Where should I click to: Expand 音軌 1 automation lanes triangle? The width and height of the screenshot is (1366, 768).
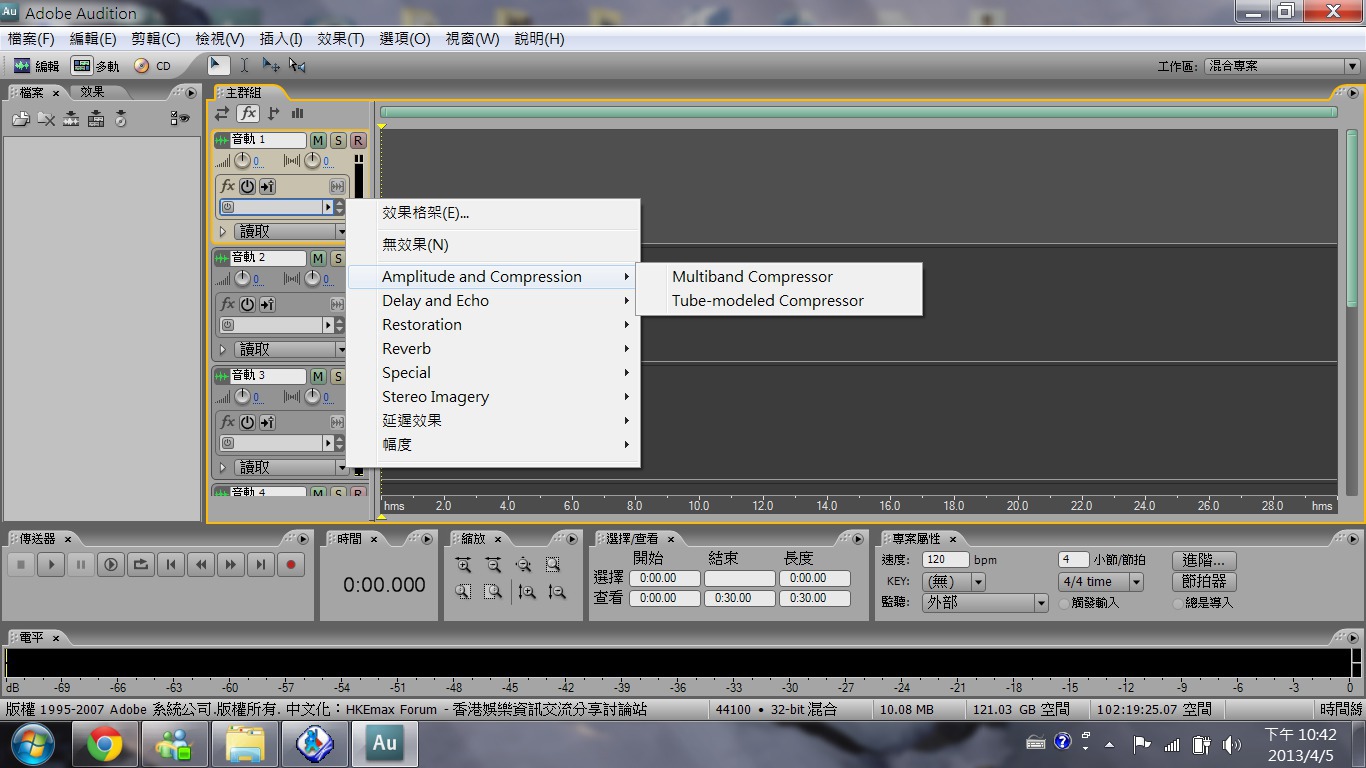(x=222, y=231)
